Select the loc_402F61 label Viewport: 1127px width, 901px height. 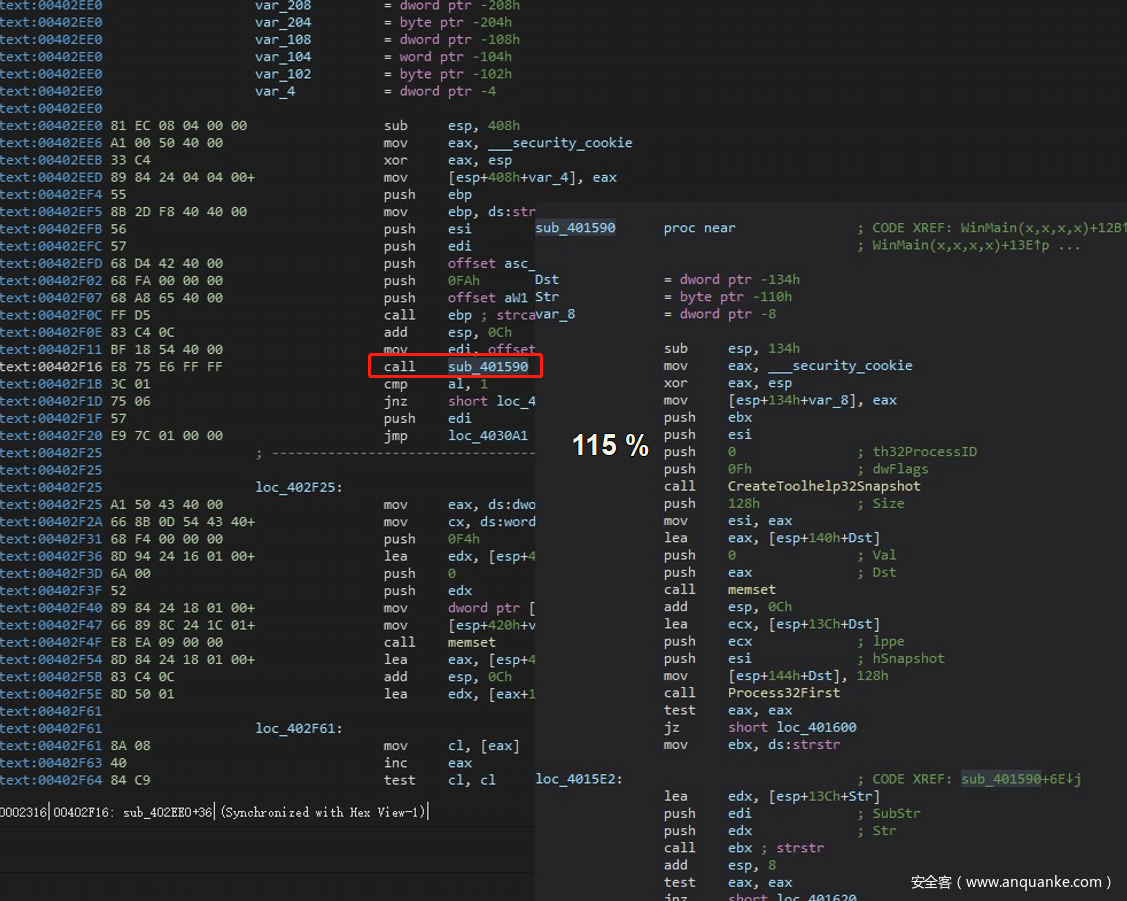(x=299, y=728)
